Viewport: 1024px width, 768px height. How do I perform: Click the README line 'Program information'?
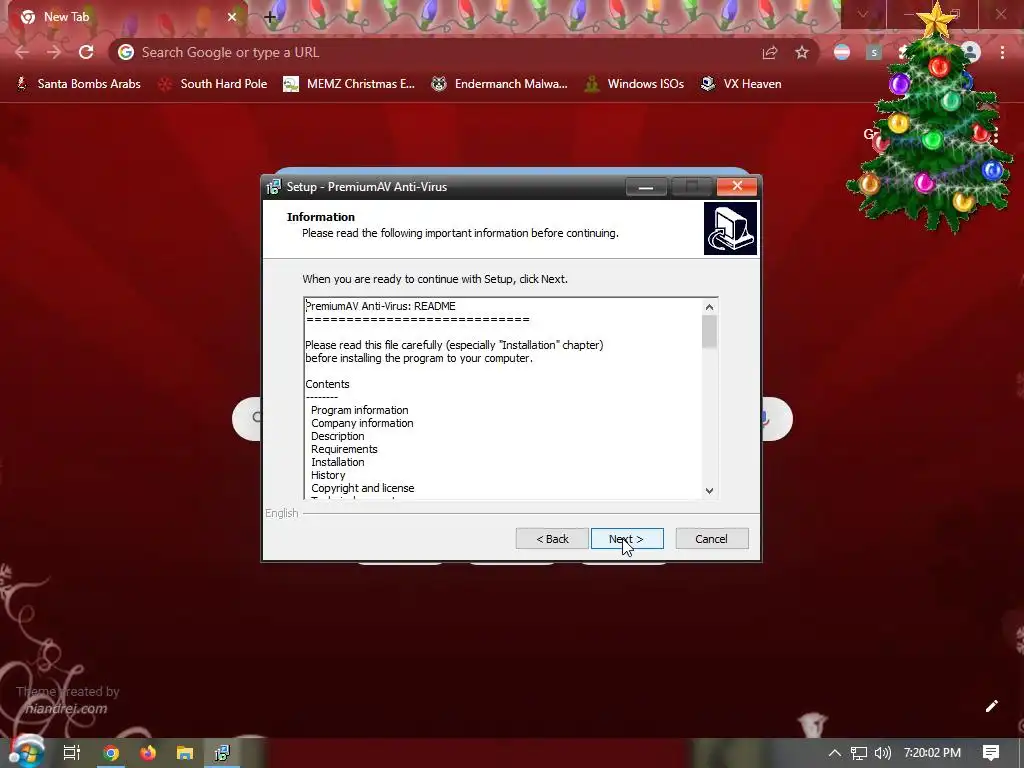click(359, 410)
